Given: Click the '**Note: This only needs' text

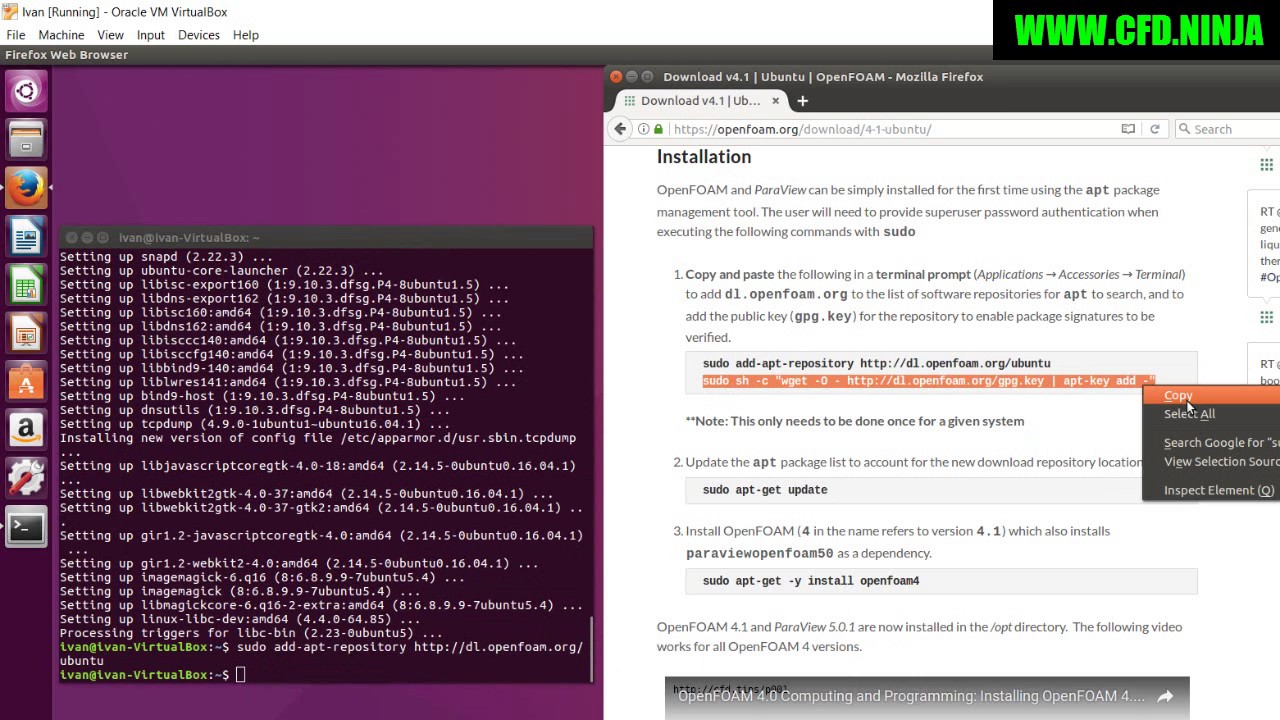Looking at the screenshot, I should pyautogui.click(x=855, y=421).
